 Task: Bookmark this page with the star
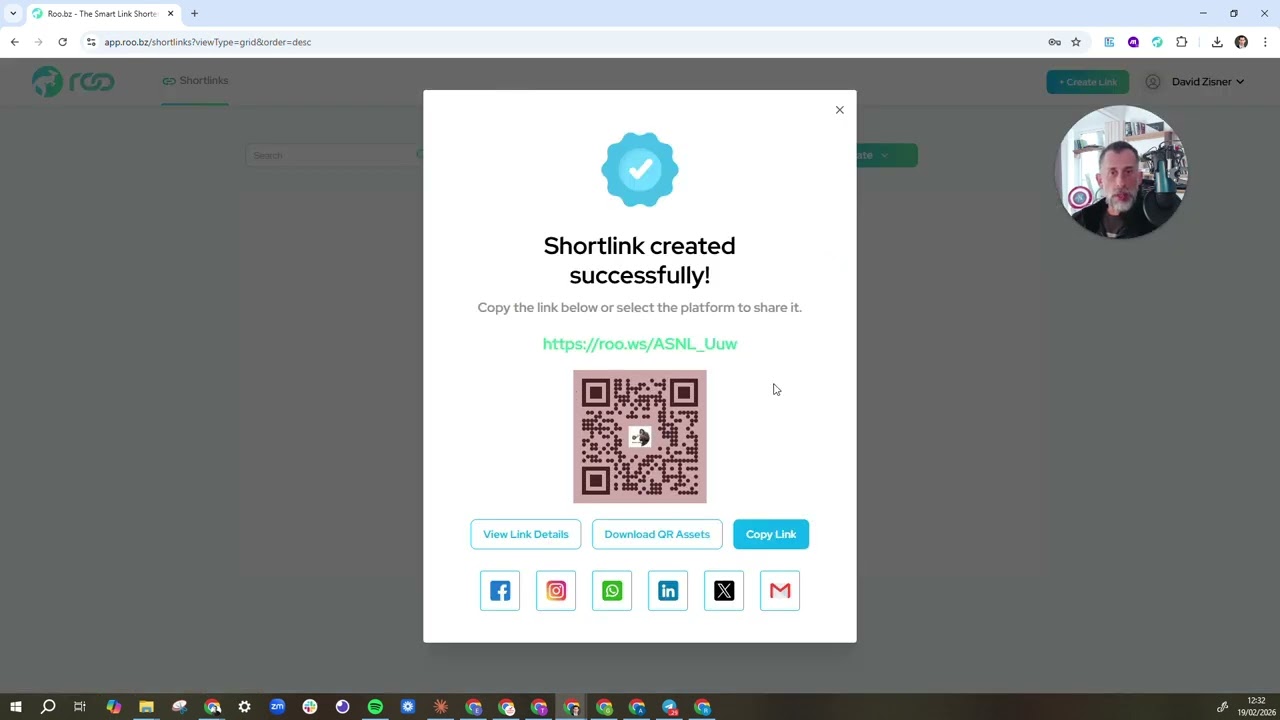pyautogui.click(x=1076, y=42)
